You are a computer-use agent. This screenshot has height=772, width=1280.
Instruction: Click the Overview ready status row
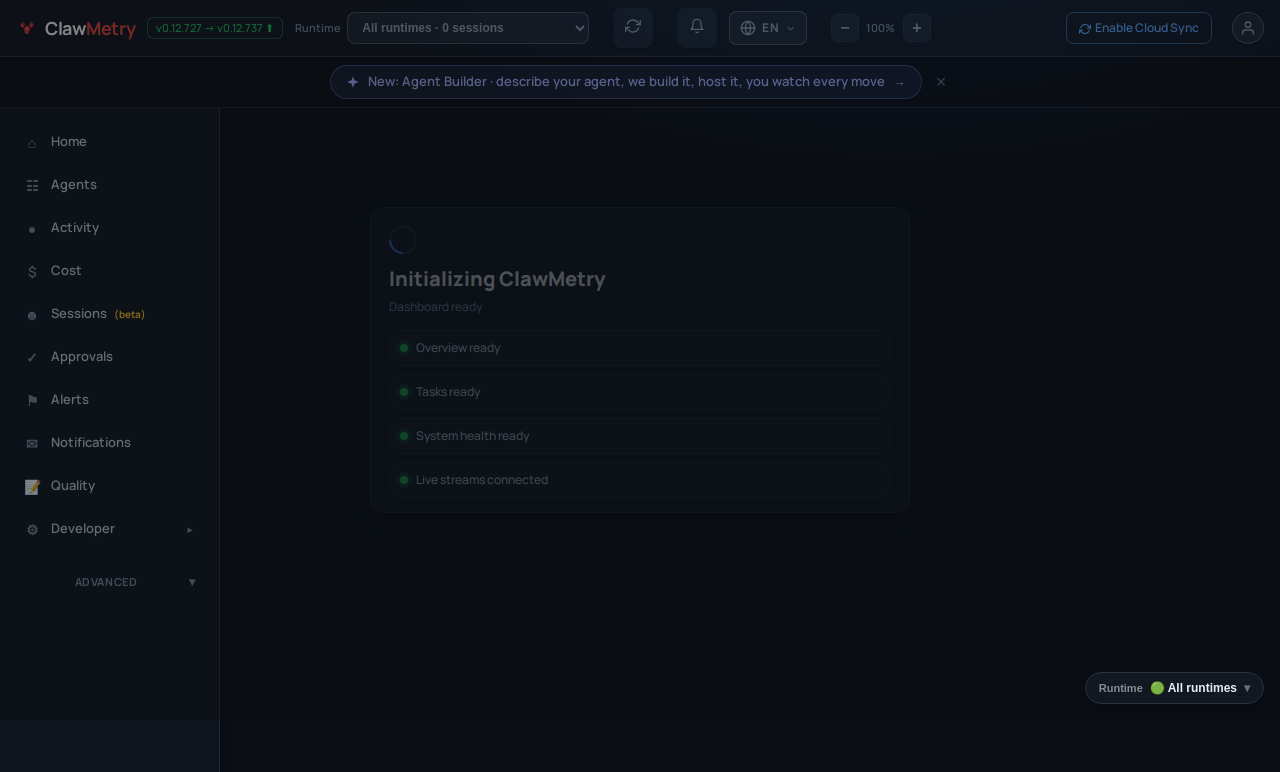[640, 348]
